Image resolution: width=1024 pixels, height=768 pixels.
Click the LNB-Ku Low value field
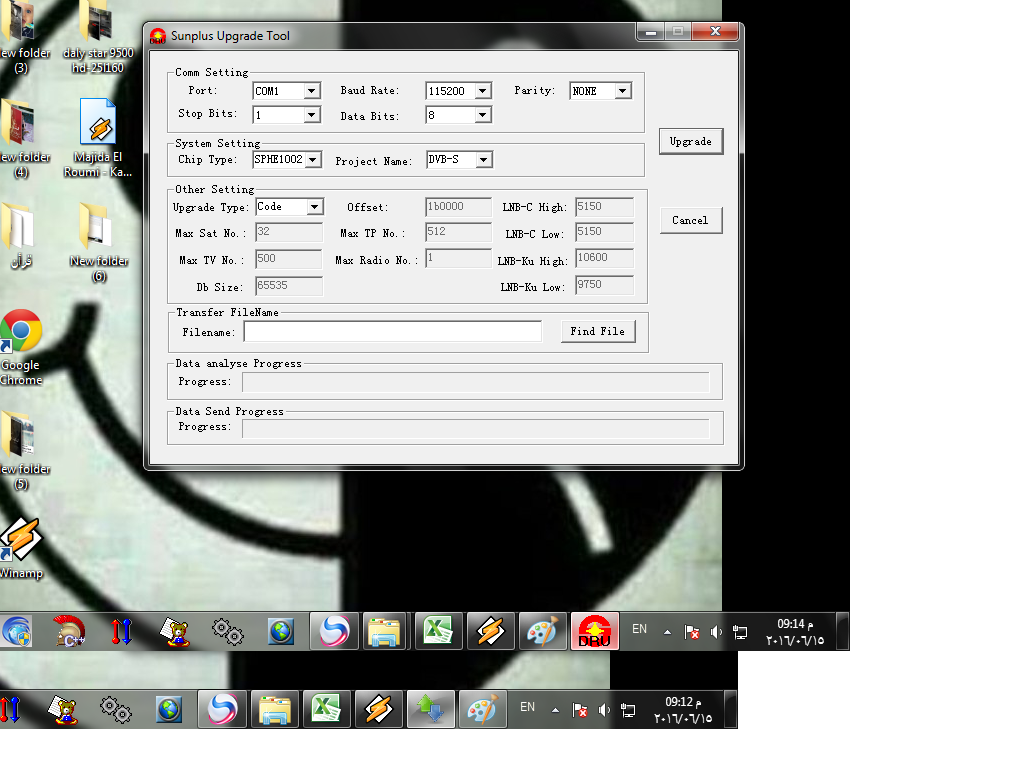(604, 285)
